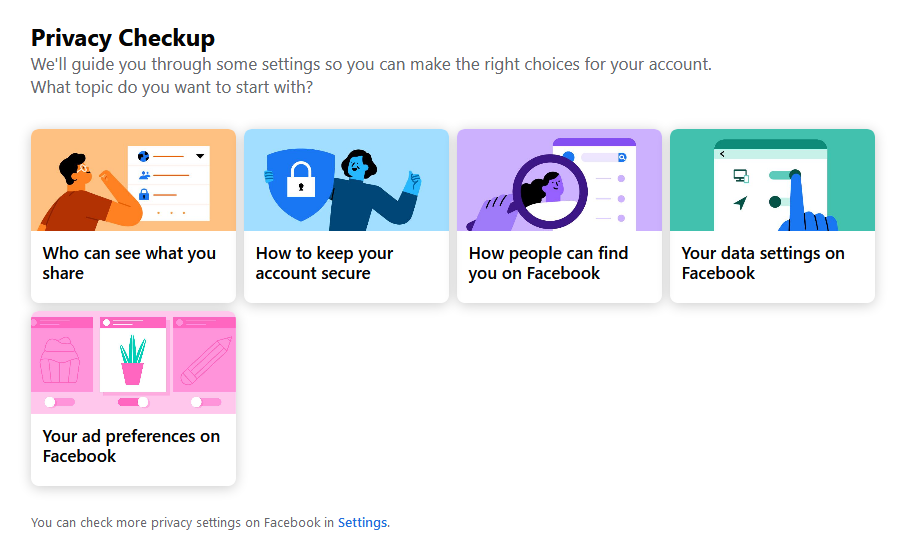The height and width of the screenshot is (549, 903).
Task: Click the pencil outline illustration
Action: [x=206, y=361]
